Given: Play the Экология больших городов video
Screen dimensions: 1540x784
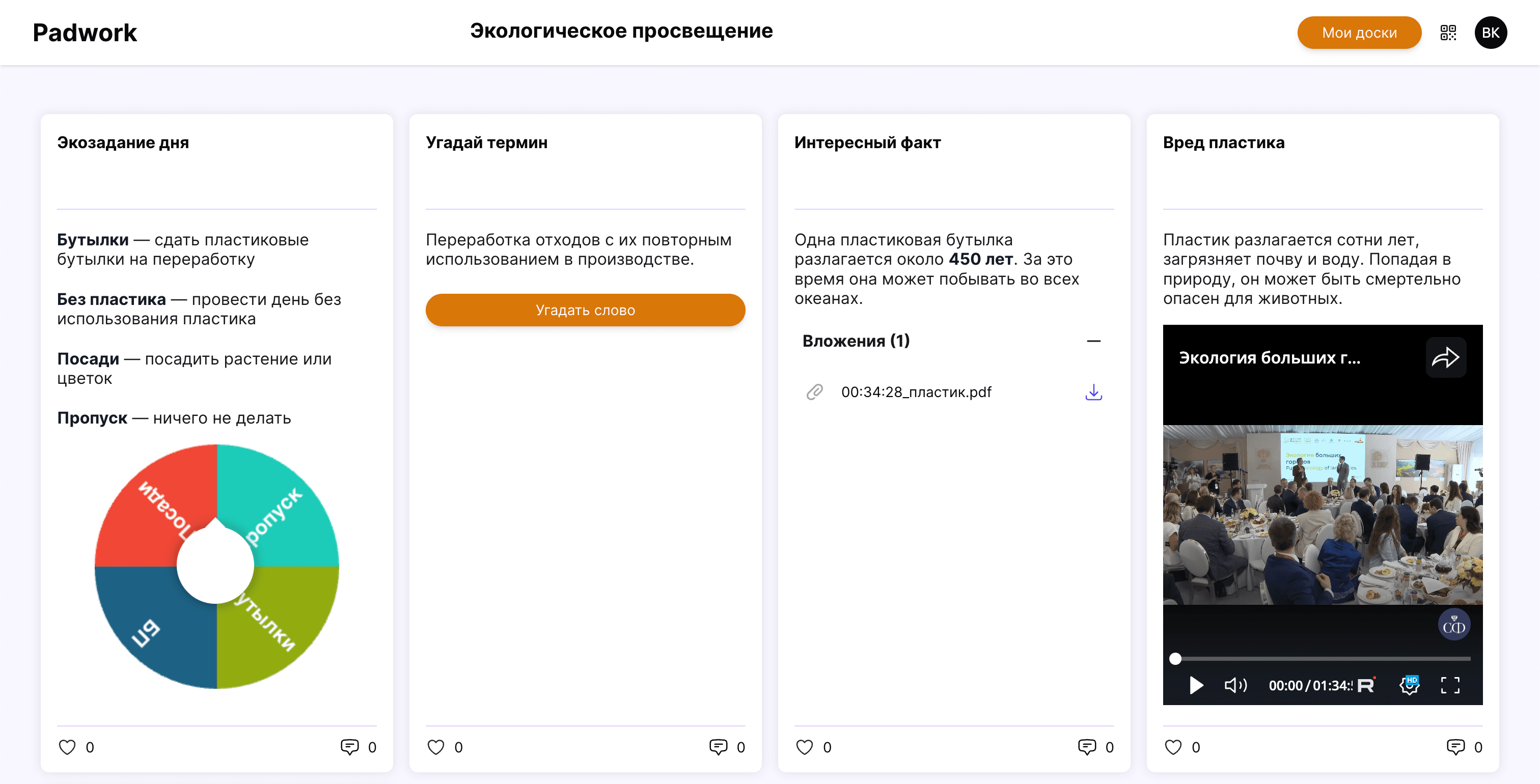Looking at the screenshot, I should [1196, 685].
